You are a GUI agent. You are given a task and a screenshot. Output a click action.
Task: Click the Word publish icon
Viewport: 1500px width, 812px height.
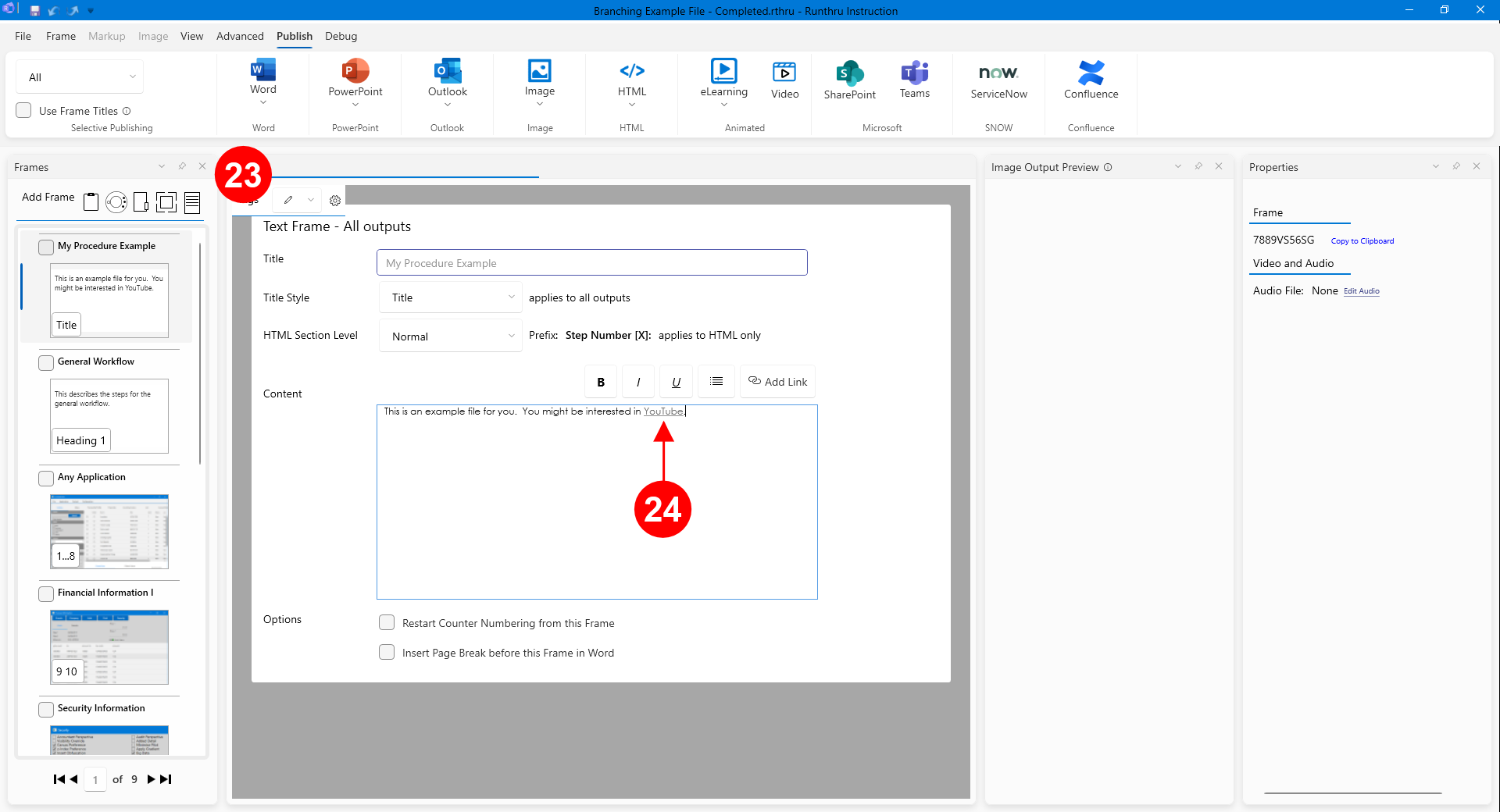(263, 71)
